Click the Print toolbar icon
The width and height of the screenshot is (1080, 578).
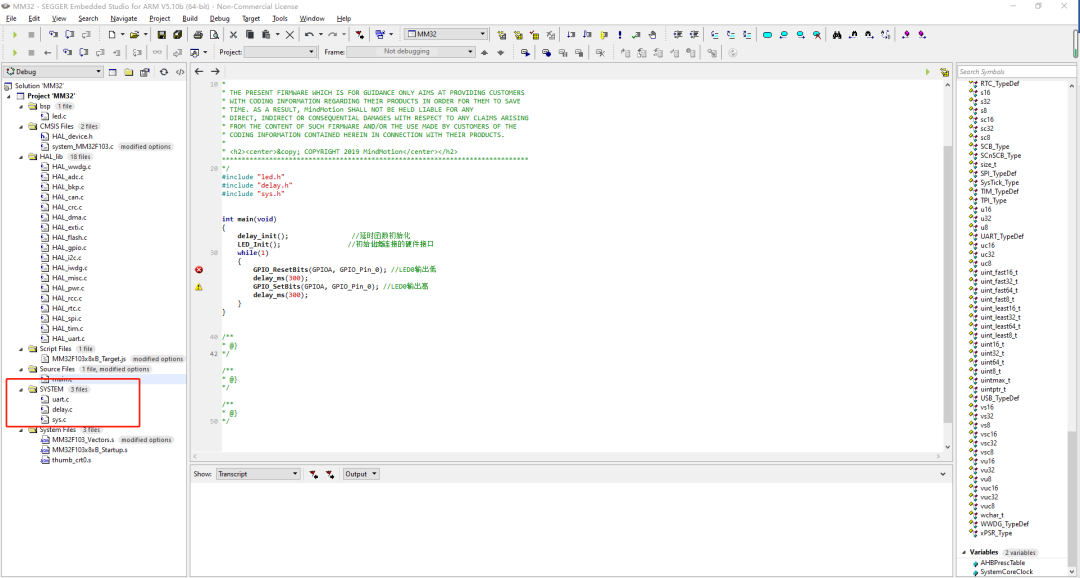tap(198, 34)
